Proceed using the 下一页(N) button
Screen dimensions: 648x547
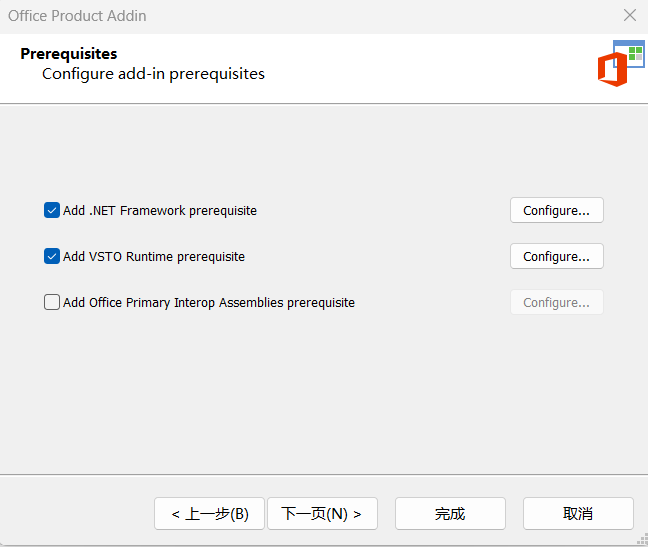(321, 513)
